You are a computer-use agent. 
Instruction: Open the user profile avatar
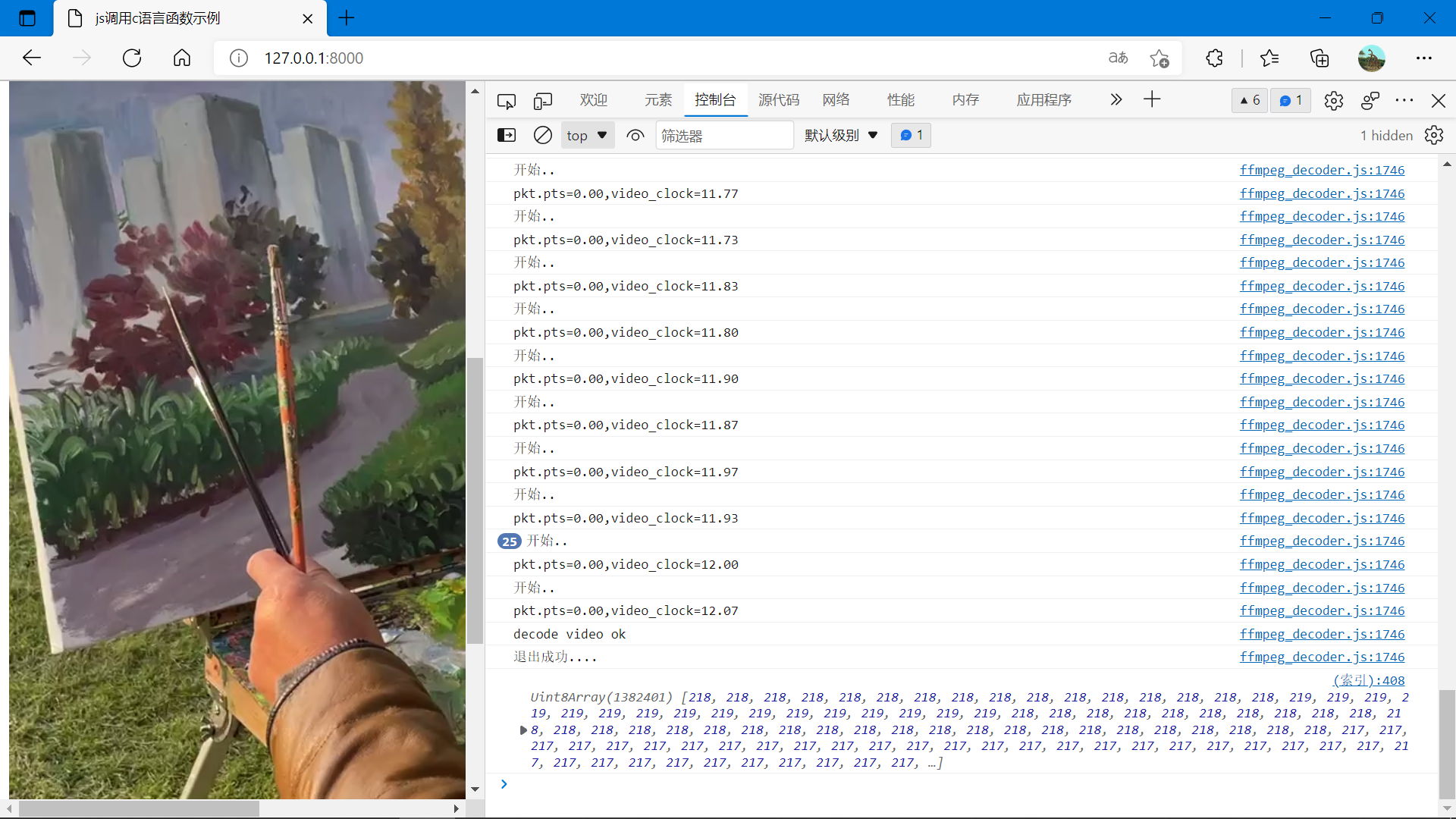(x=1371, y=58)
